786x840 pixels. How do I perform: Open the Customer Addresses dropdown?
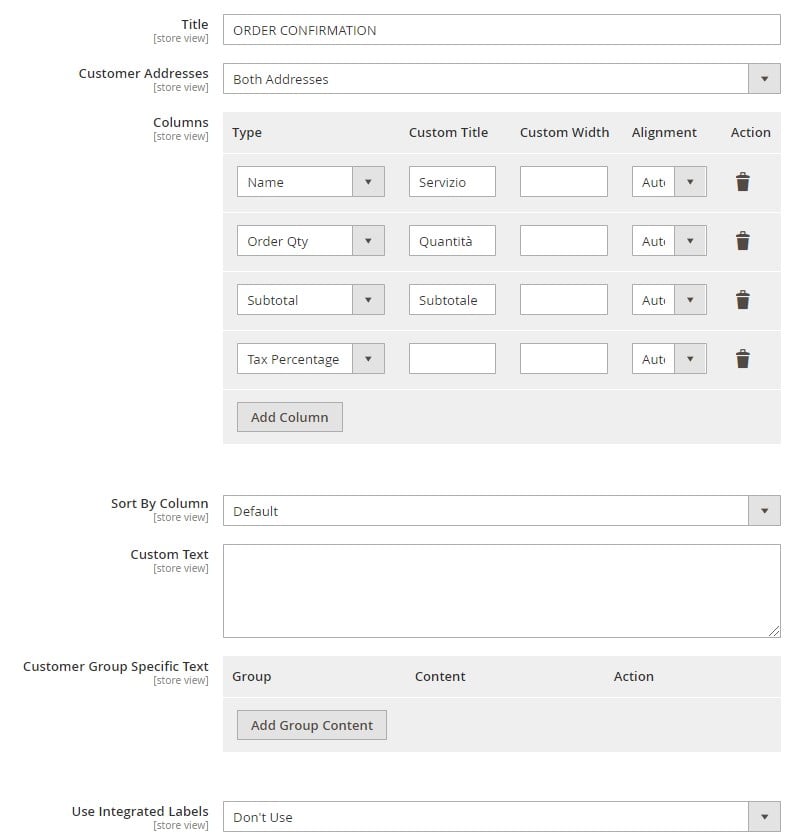(x=501, y=79)
